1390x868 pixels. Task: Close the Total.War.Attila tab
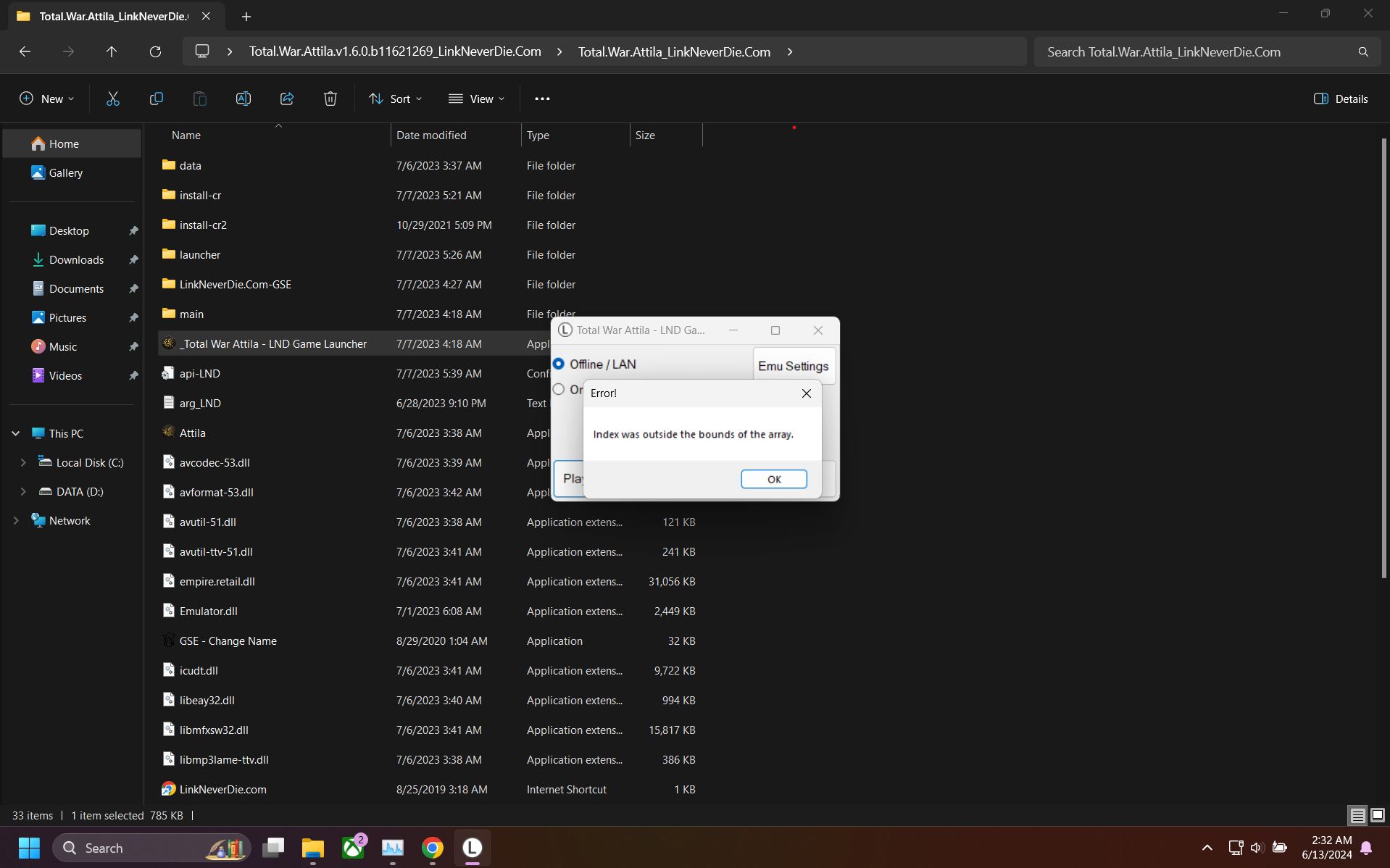(206, 16)
